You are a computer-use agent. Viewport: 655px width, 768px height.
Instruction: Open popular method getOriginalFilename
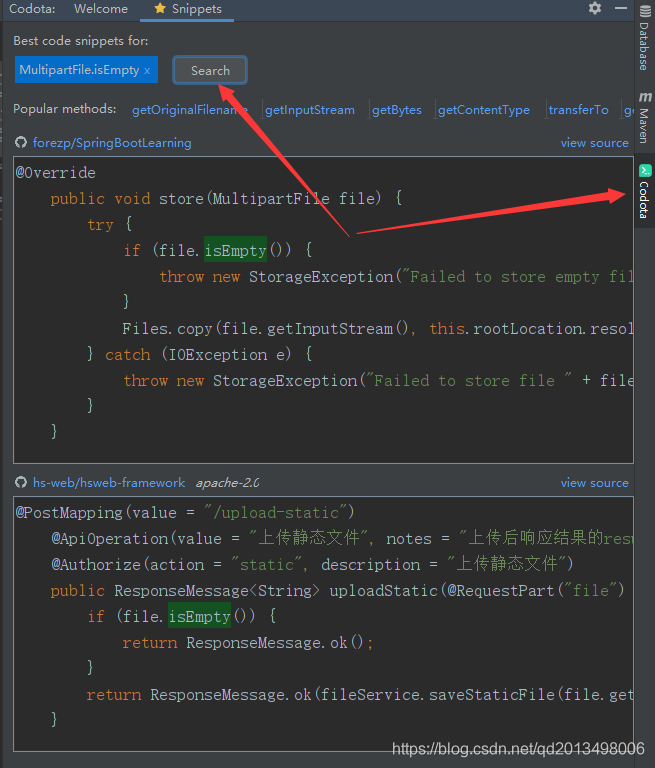190,110
